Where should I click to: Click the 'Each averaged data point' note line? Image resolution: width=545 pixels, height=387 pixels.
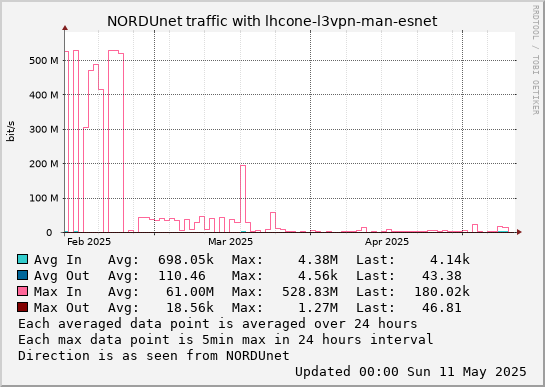pos(218,324)
